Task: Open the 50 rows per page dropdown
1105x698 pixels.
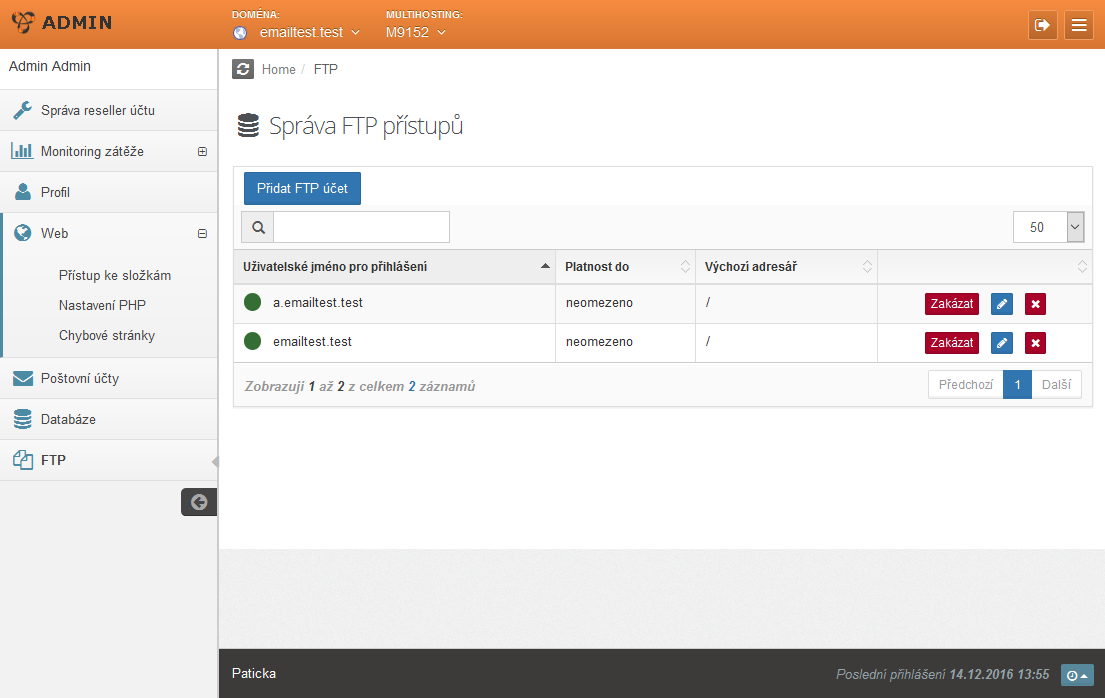Action: (x=1048, y=227)
